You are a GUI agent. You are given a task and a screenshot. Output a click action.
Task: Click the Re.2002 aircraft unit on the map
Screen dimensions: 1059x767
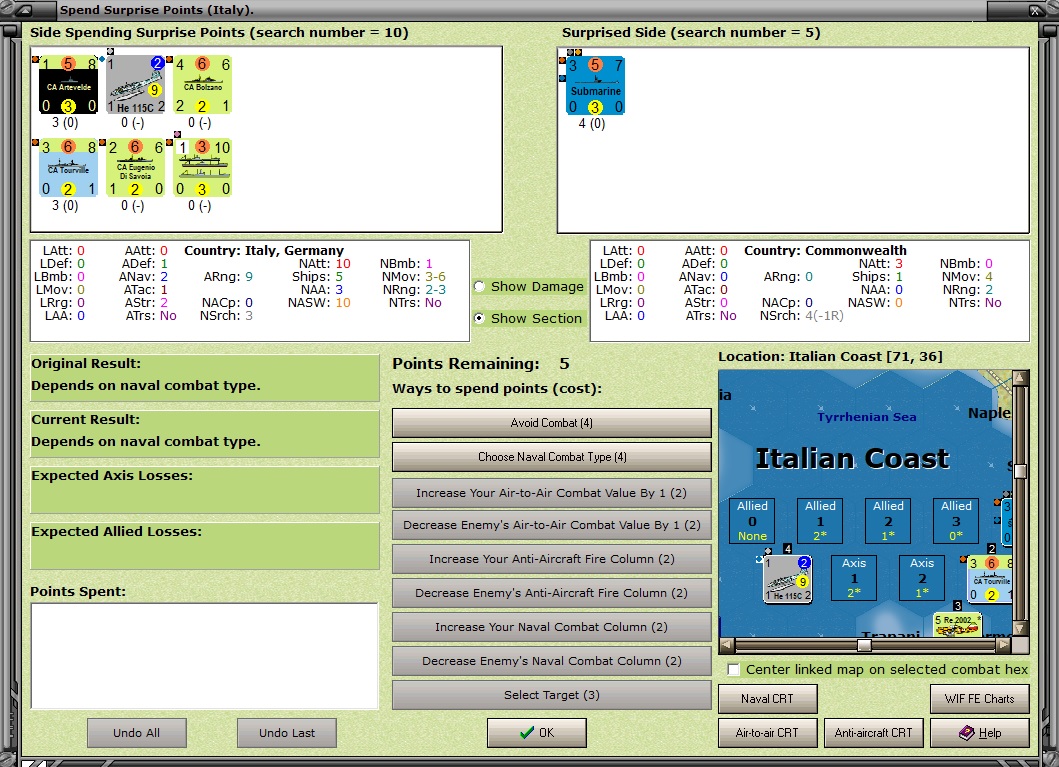(957, 625)
